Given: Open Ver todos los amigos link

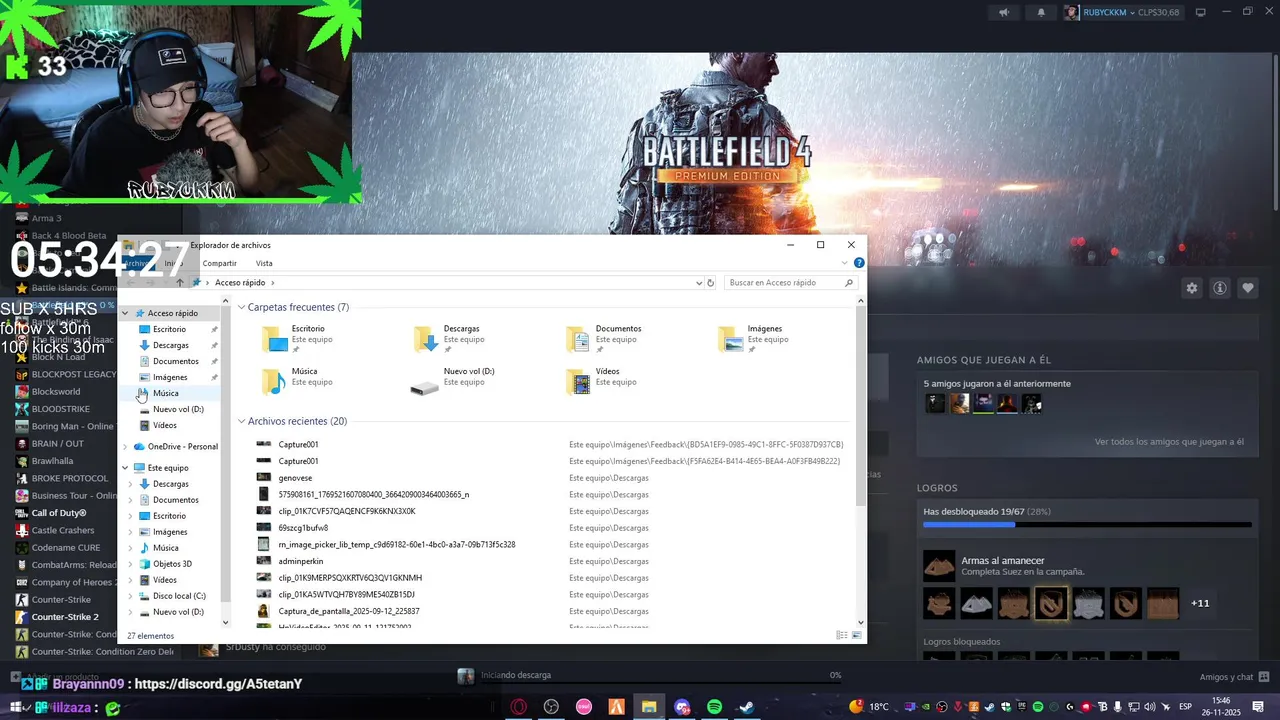Looking at the screenshot, I should [x=1169, y=442].
